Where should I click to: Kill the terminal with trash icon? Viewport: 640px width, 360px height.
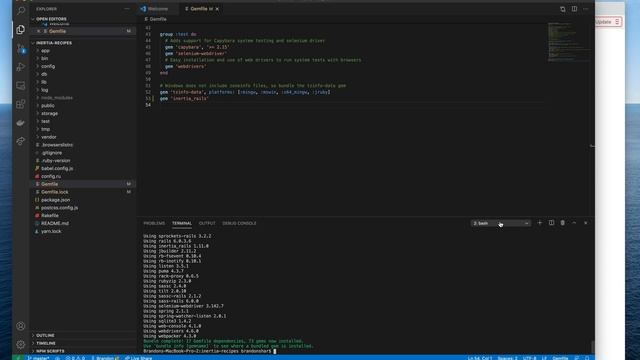click(562, 223)
